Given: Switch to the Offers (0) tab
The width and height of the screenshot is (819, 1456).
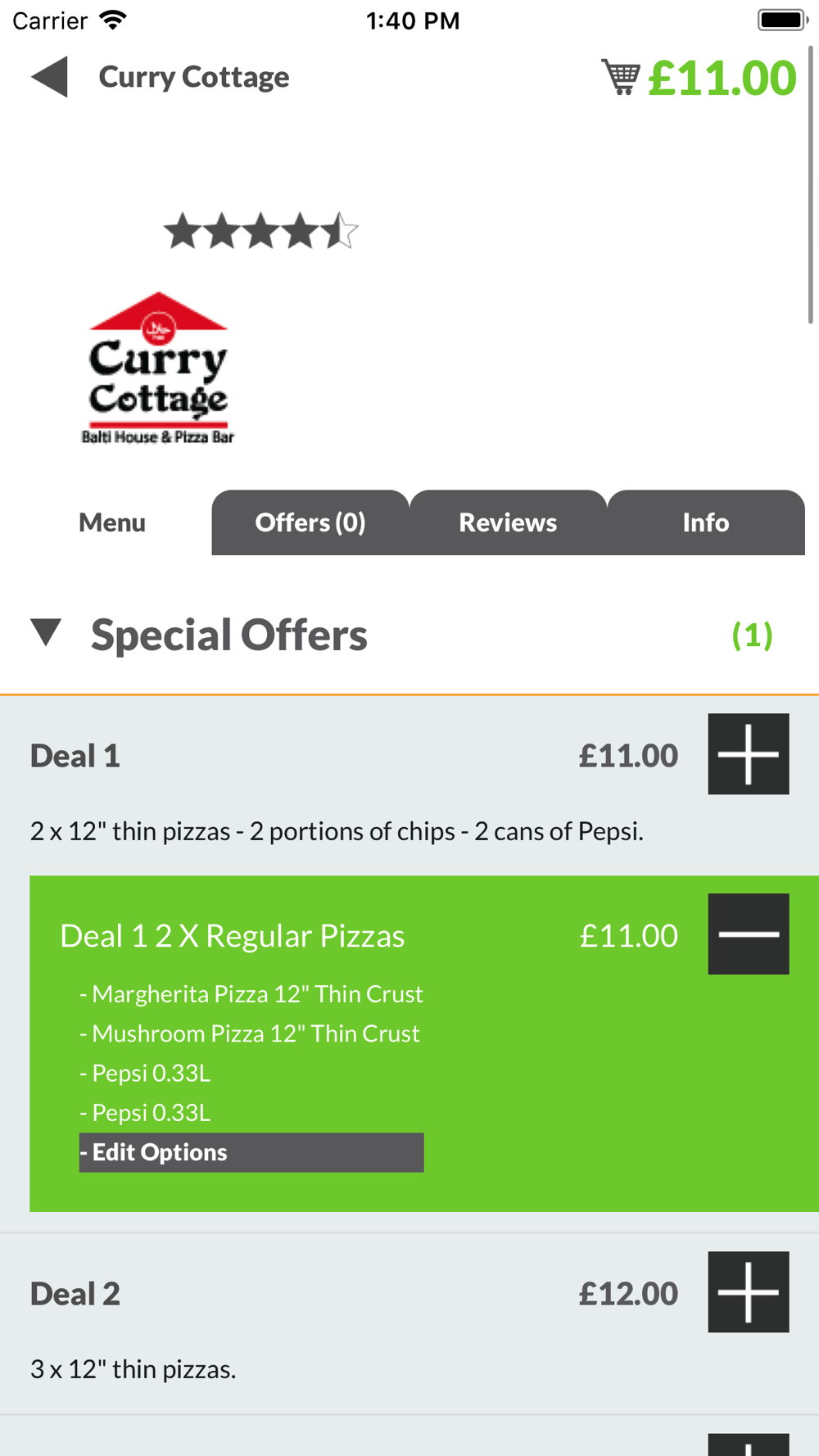Looking at the screenshot, I should pos(310,522).
